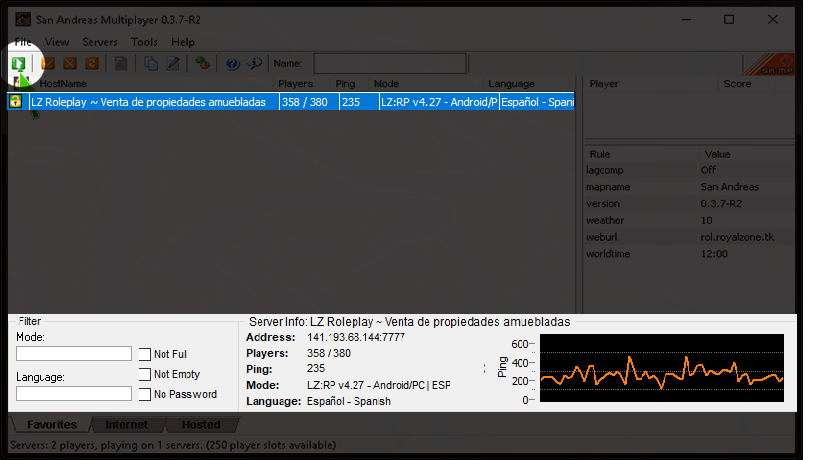
Task: Click the LZ:RP v4.27 mode cell in list
Action: (439, 102)
